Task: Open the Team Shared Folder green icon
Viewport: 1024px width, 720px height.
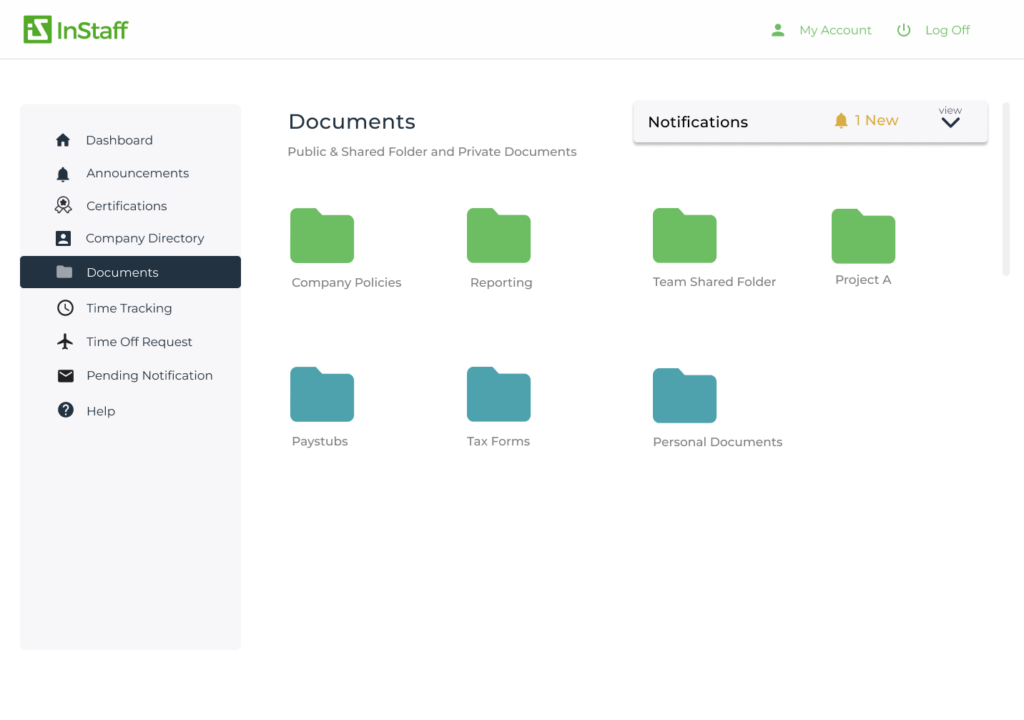Action: click(684, 236)
